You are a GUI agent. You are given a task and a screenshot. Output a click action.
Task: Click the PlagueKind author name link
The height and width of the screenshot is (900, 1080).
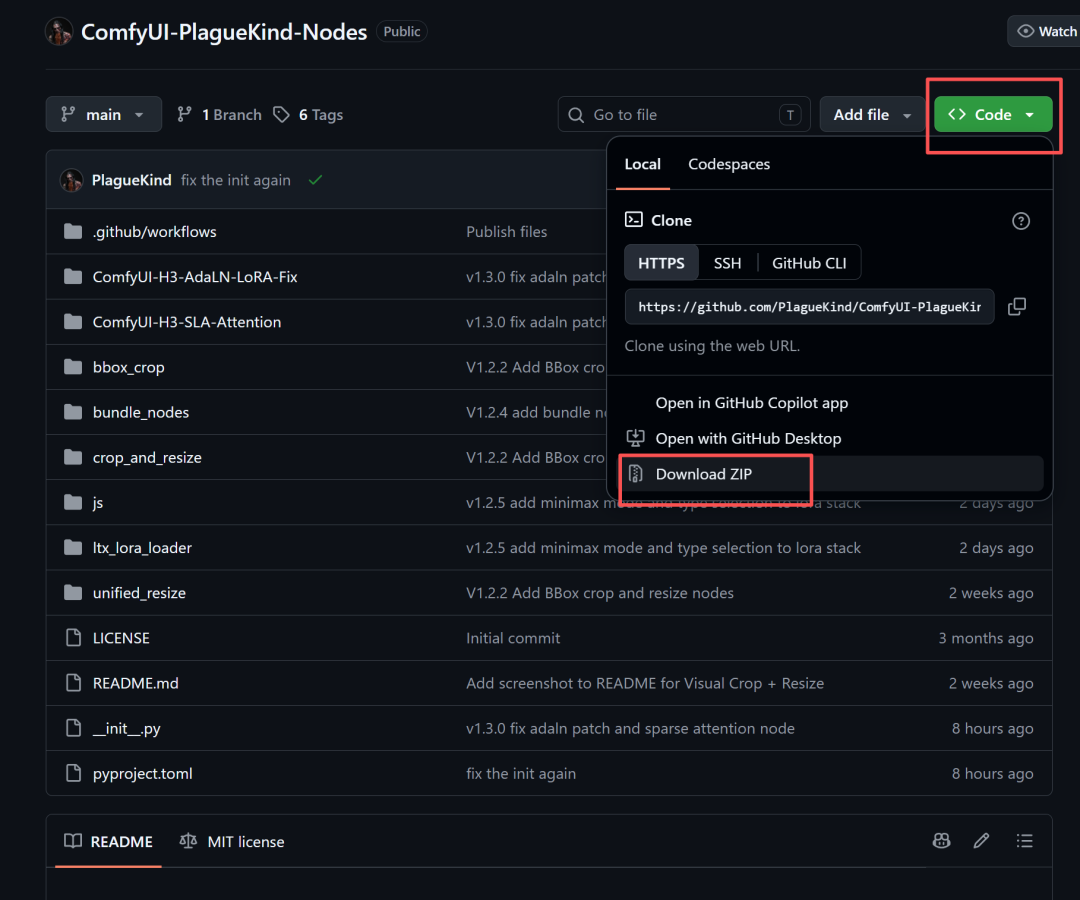[132, 180]
